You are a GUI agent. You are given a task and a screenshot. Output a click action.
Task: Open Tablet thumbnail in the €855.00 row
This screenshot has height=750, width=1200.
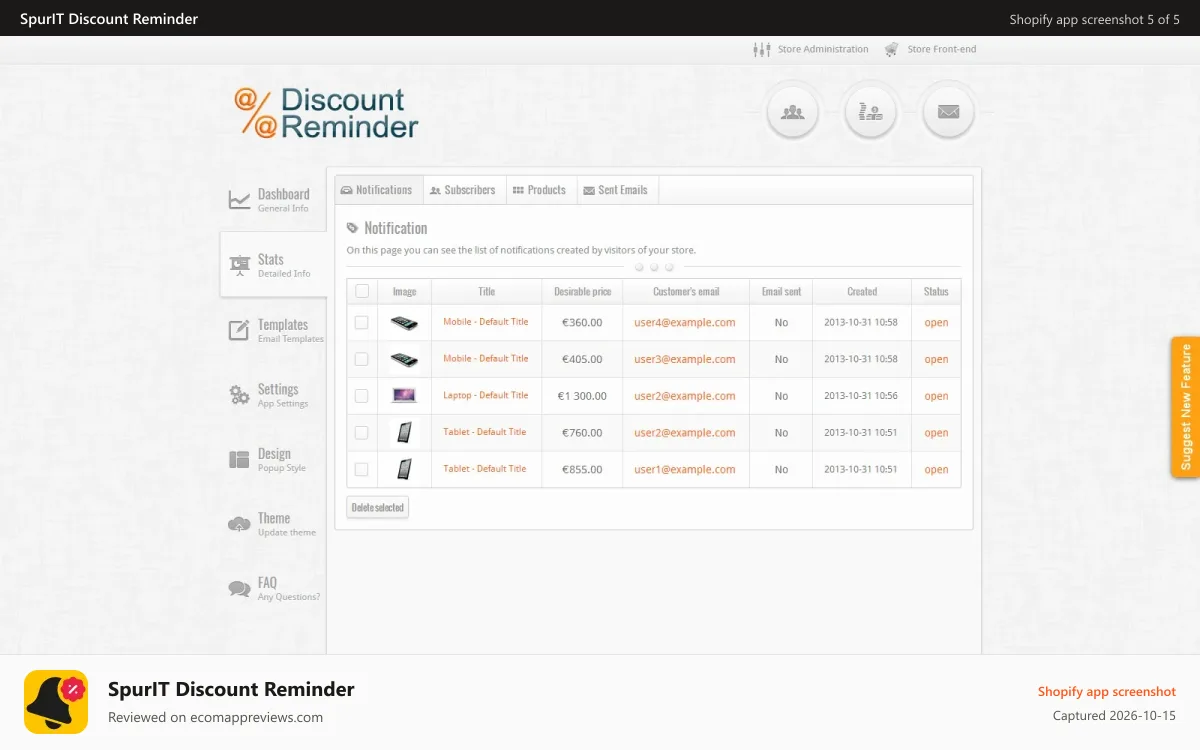click(x=404, y=469)
